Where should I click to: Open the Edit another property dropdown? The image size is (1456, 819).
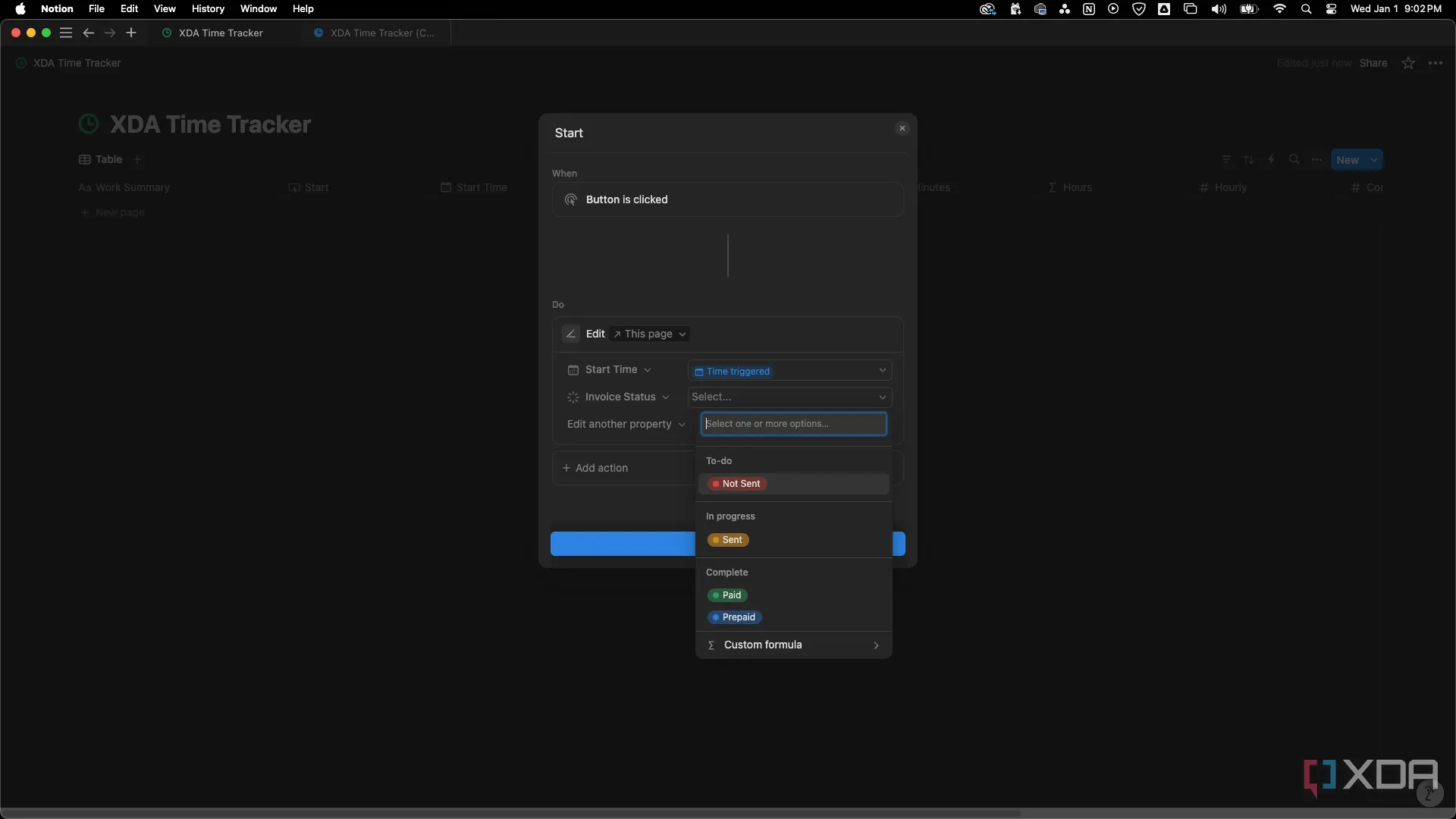(x=626, y=425)
